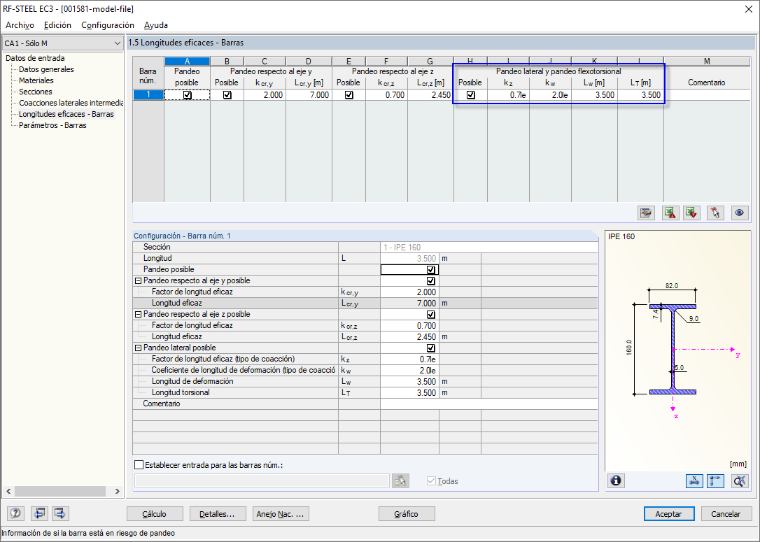Select 'Materiales' in navigator tree
Viewport: 760px width, 542px height.
click(x=36, y=80)
